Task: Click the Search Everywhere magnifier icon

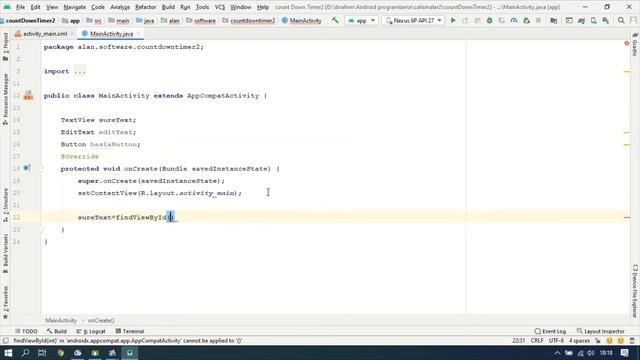Action: 621,20
